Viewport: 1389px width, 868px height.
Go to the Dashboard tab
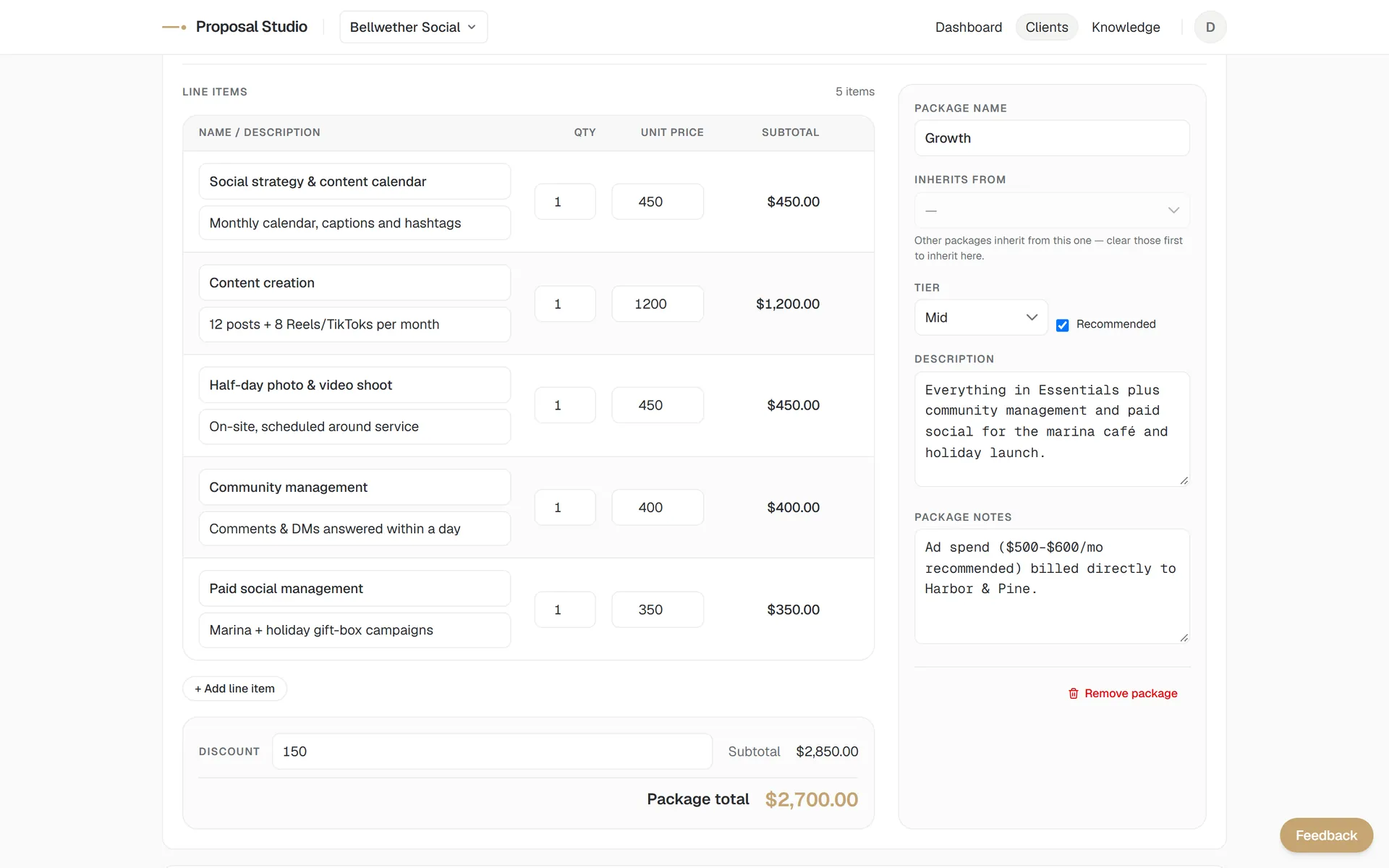click(x=968, y=27)
